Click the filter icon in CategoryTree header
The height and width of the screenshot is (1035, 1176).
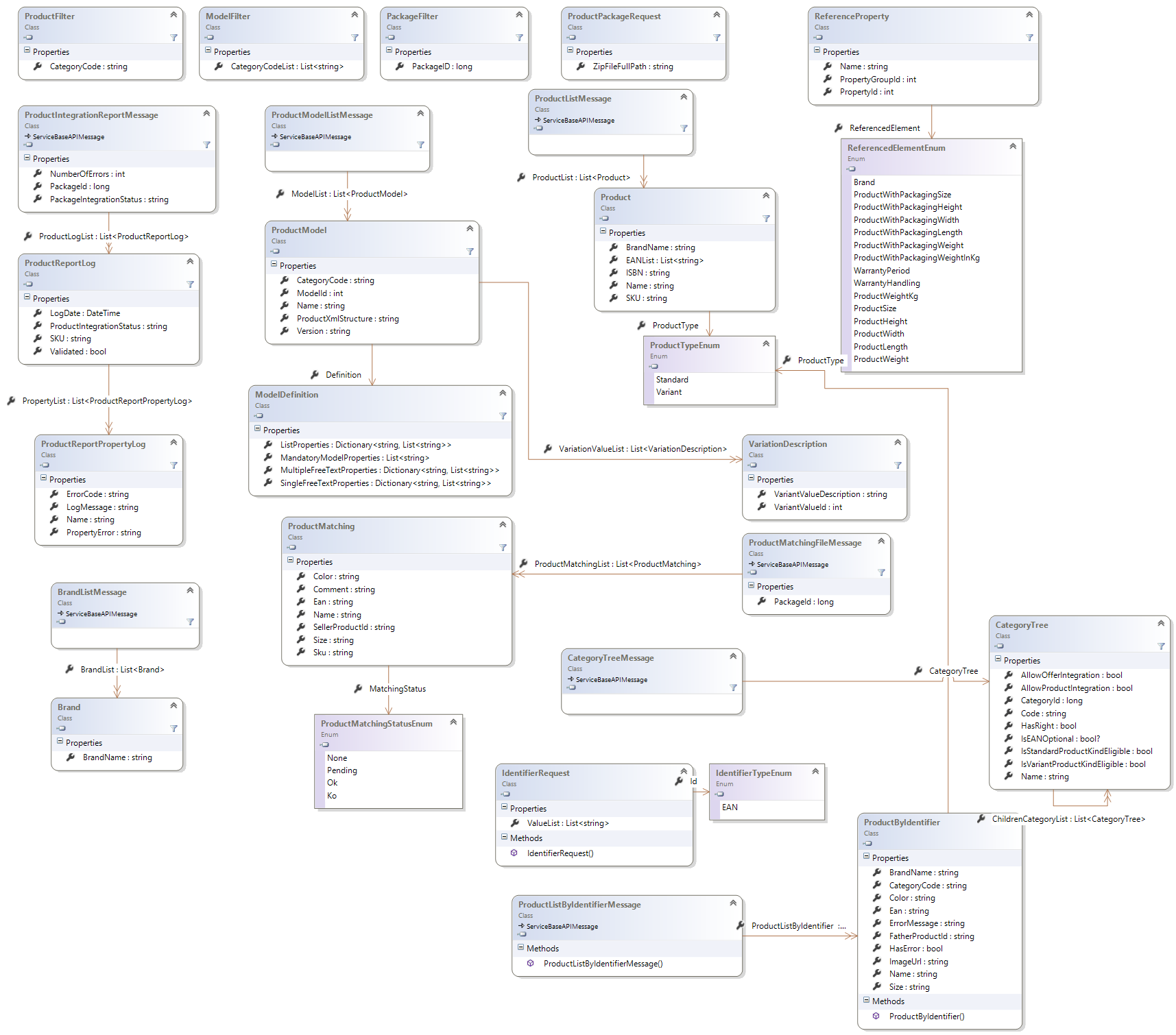(x=1161, y=646)
